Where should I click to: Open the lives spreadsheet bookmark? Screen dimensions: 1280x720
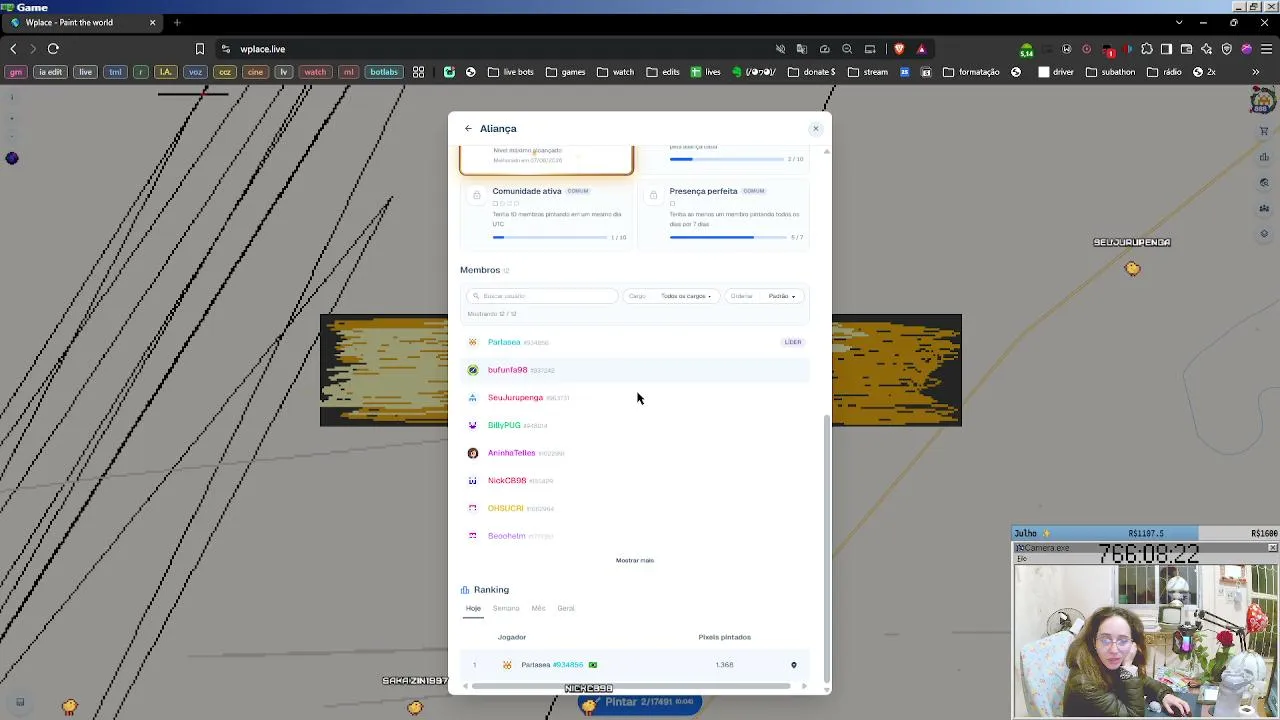click(x=705, y=72)
